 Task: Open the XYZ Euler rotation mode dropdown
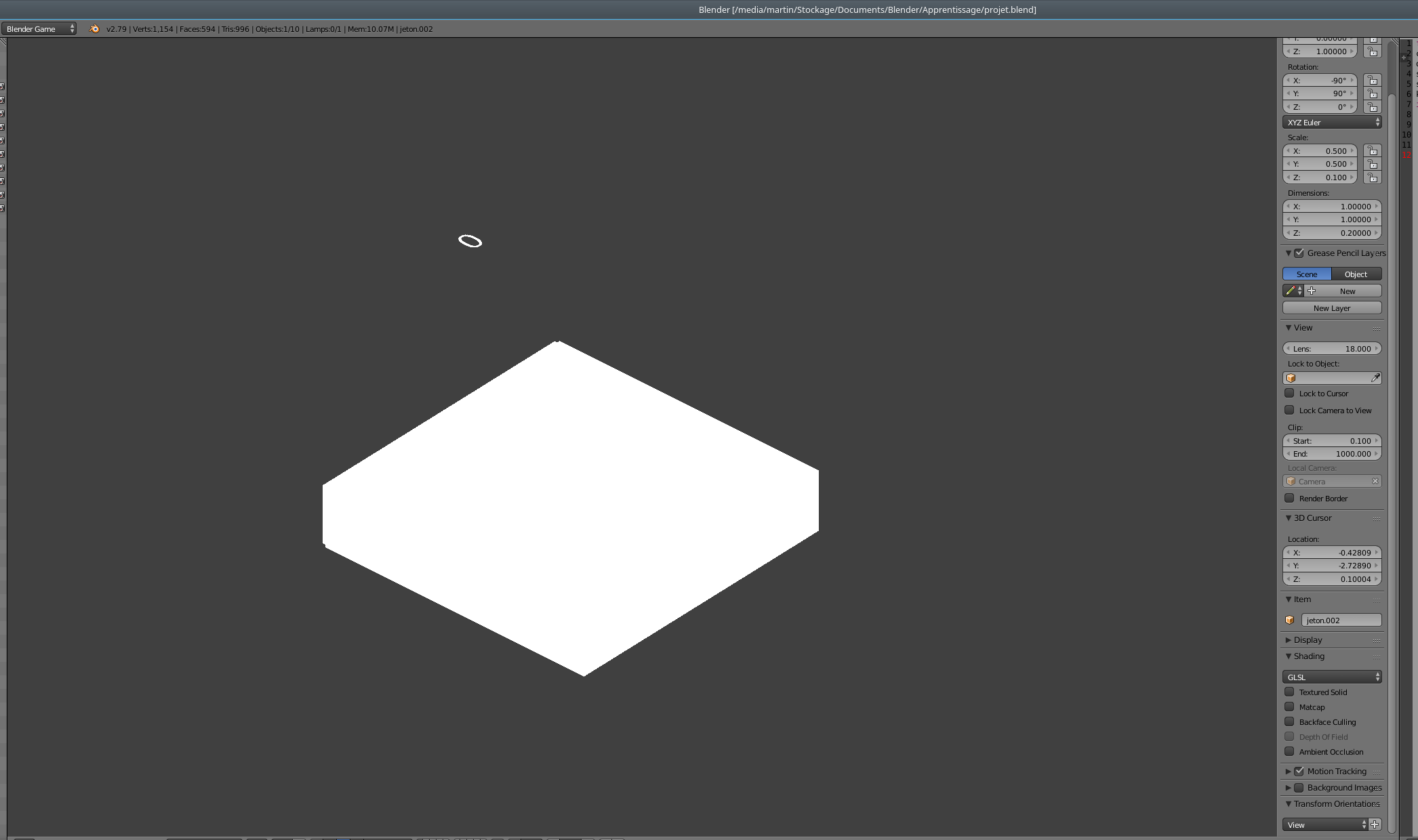(1331, 122)
